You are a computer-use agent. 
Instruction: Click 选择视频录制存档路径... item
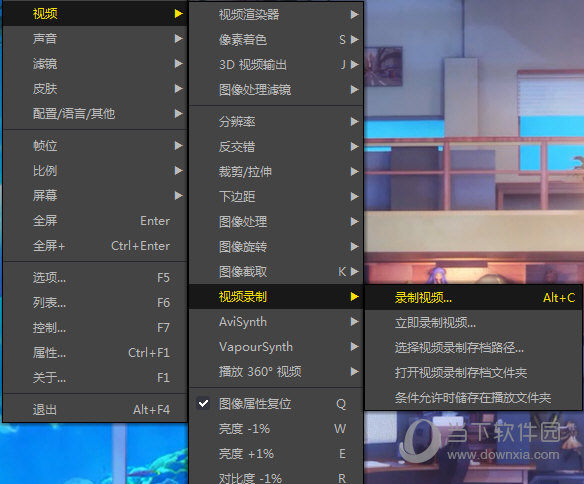[473, 347]
